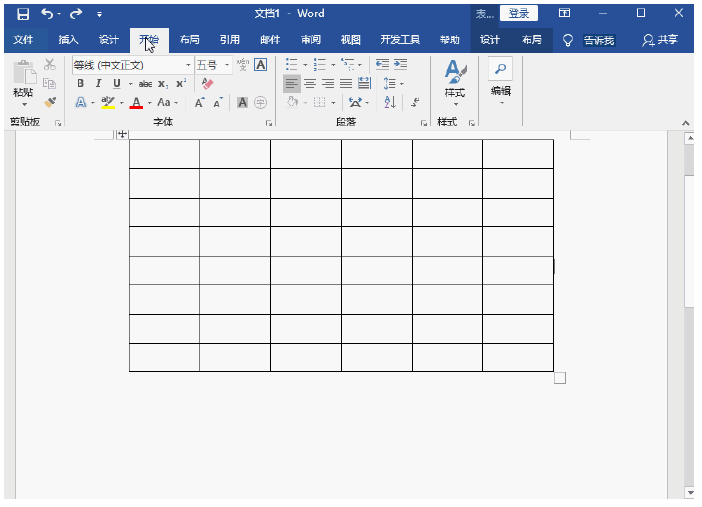Viewport: 702px width, 507px height.
Task: Align text left
Action: (x=291, y=83)
